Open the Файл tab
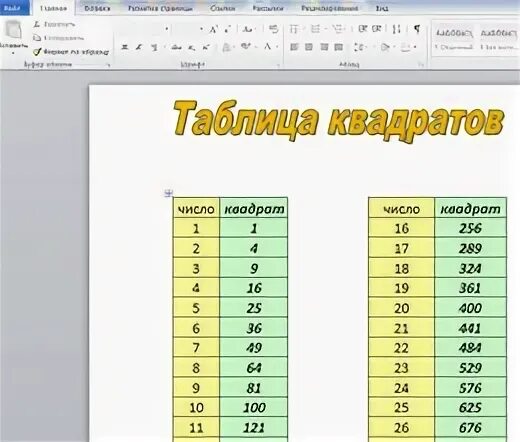The width and height of the screenshot is (520, 442). [14, 8]
